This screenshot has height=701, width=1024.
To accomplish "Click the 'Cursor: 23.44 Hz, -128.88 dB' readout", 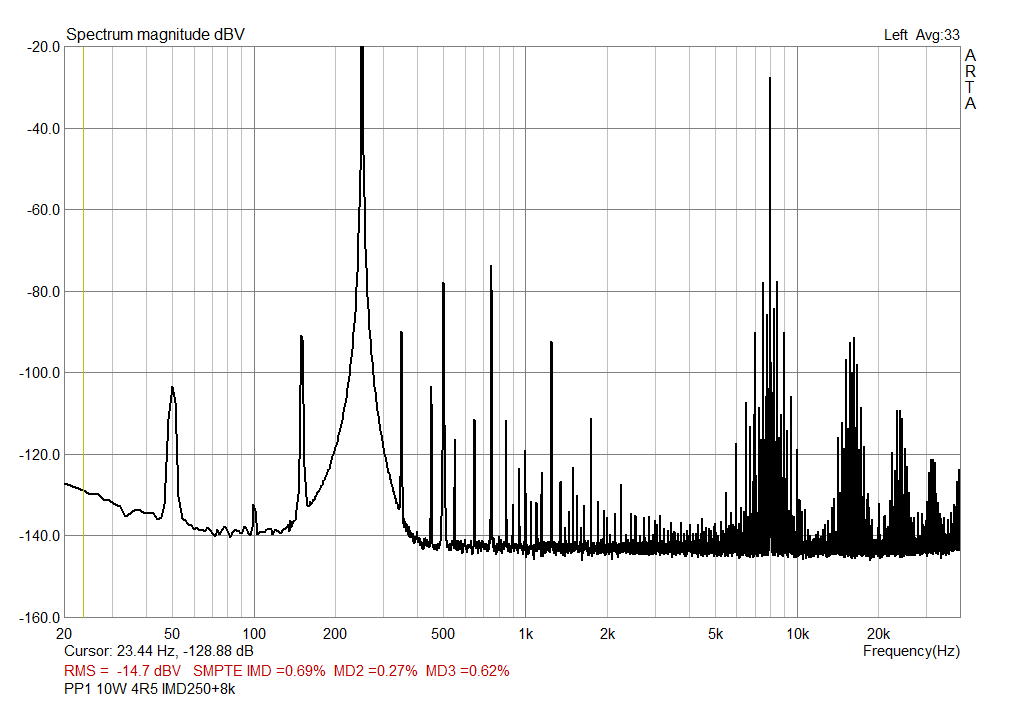I will point(159,651).
